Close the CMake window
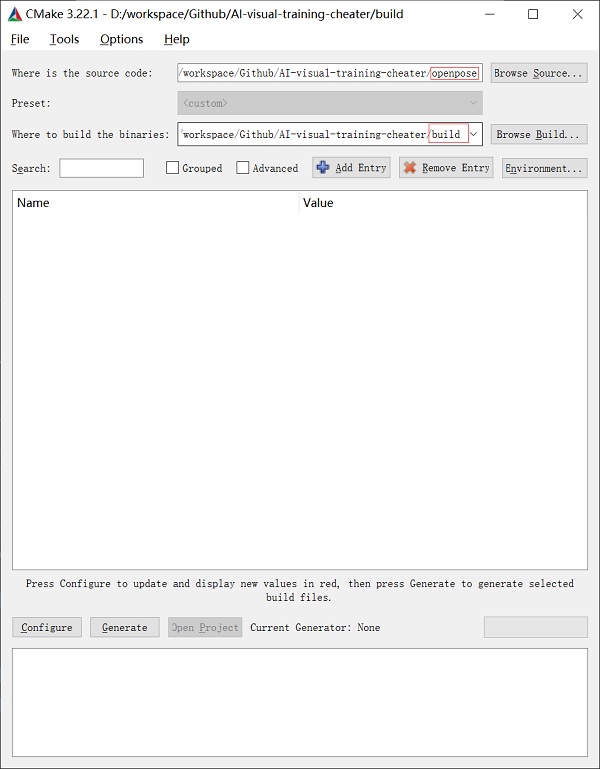Image resolution: width=600 pixels, height=769 pixels. pyautogui.click(x=577, y=14)
